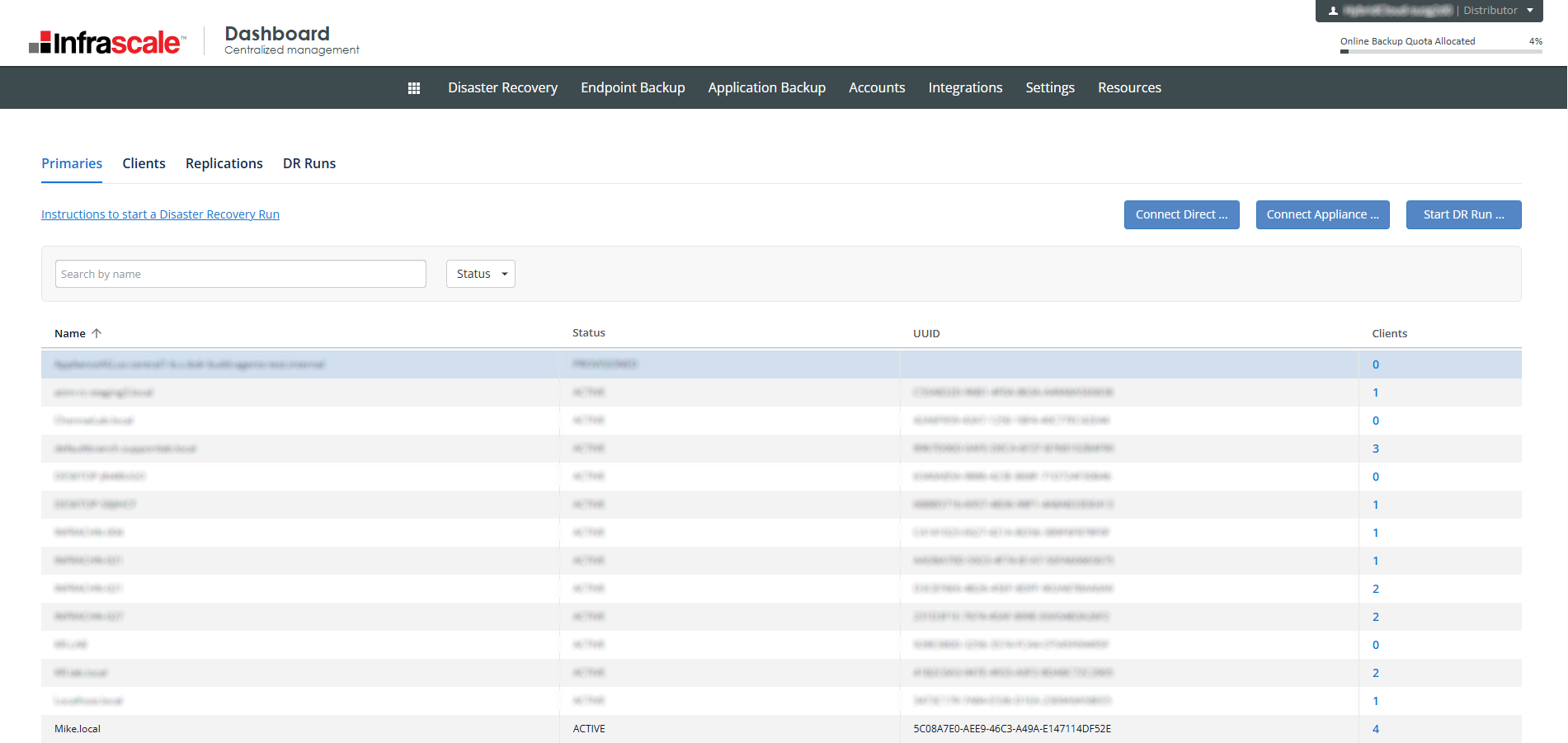Viewport: 1568px width, 743px height.
Task: Open the Application Backup menu
Action: (x=766, y=87)
